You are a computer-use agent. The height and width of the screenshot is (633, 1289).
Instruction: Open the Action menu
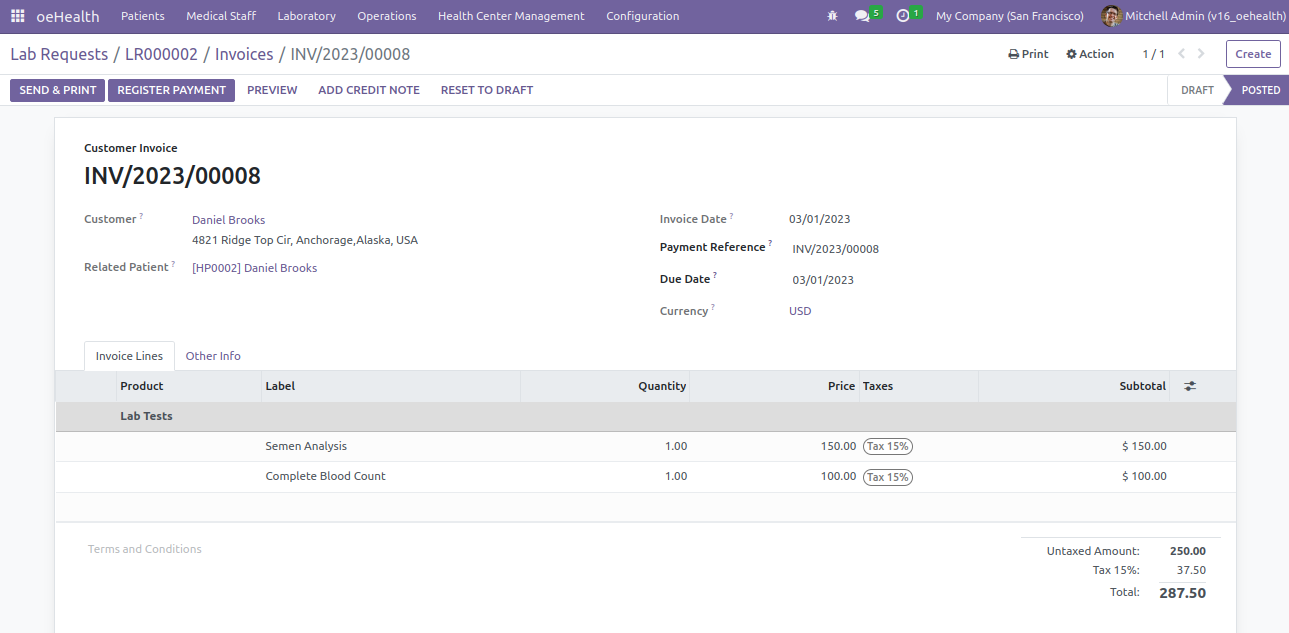(x=1090, y=54)
